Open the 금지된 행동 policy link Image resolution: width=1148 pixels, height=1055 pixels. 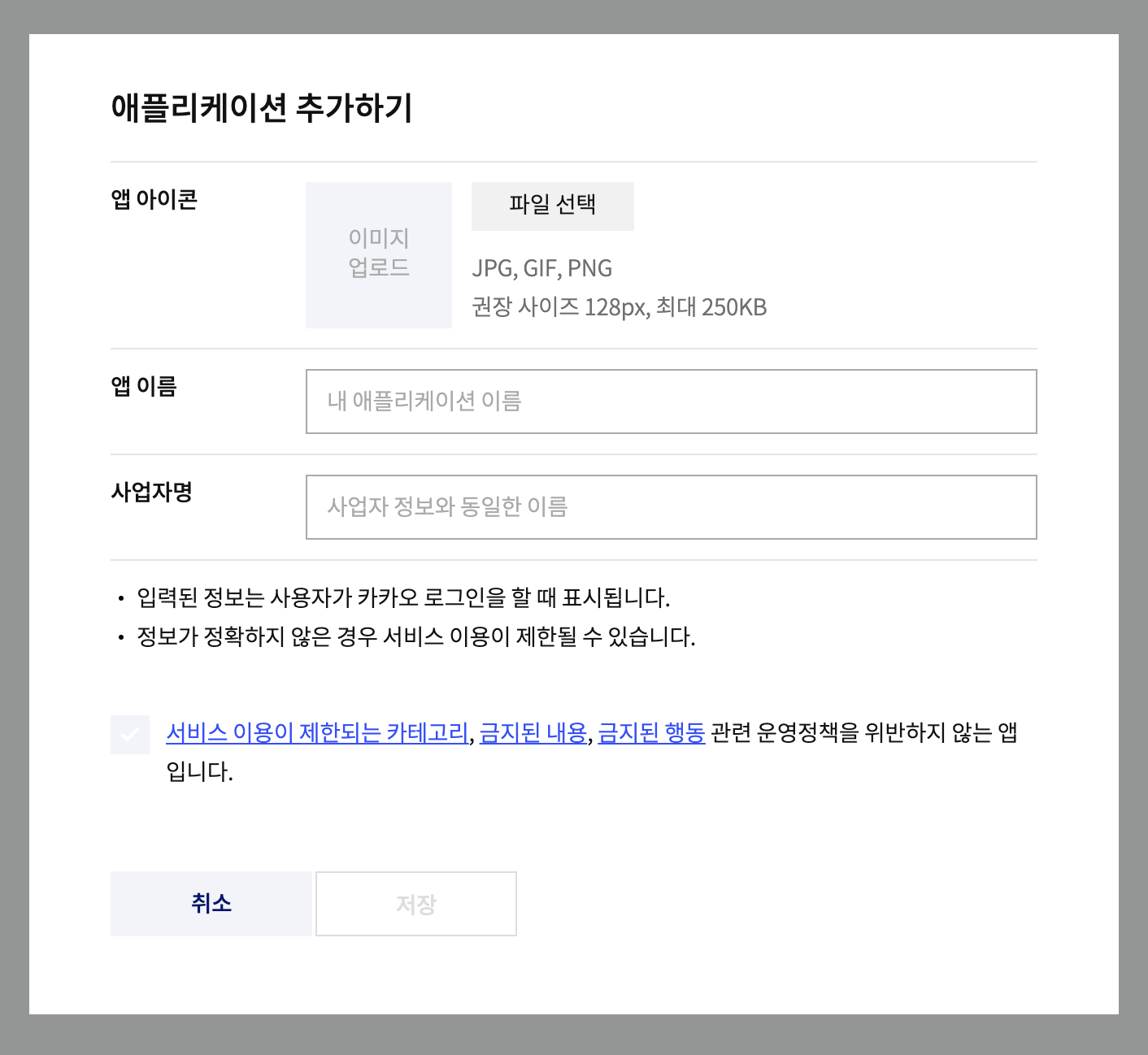coord(651,733)
